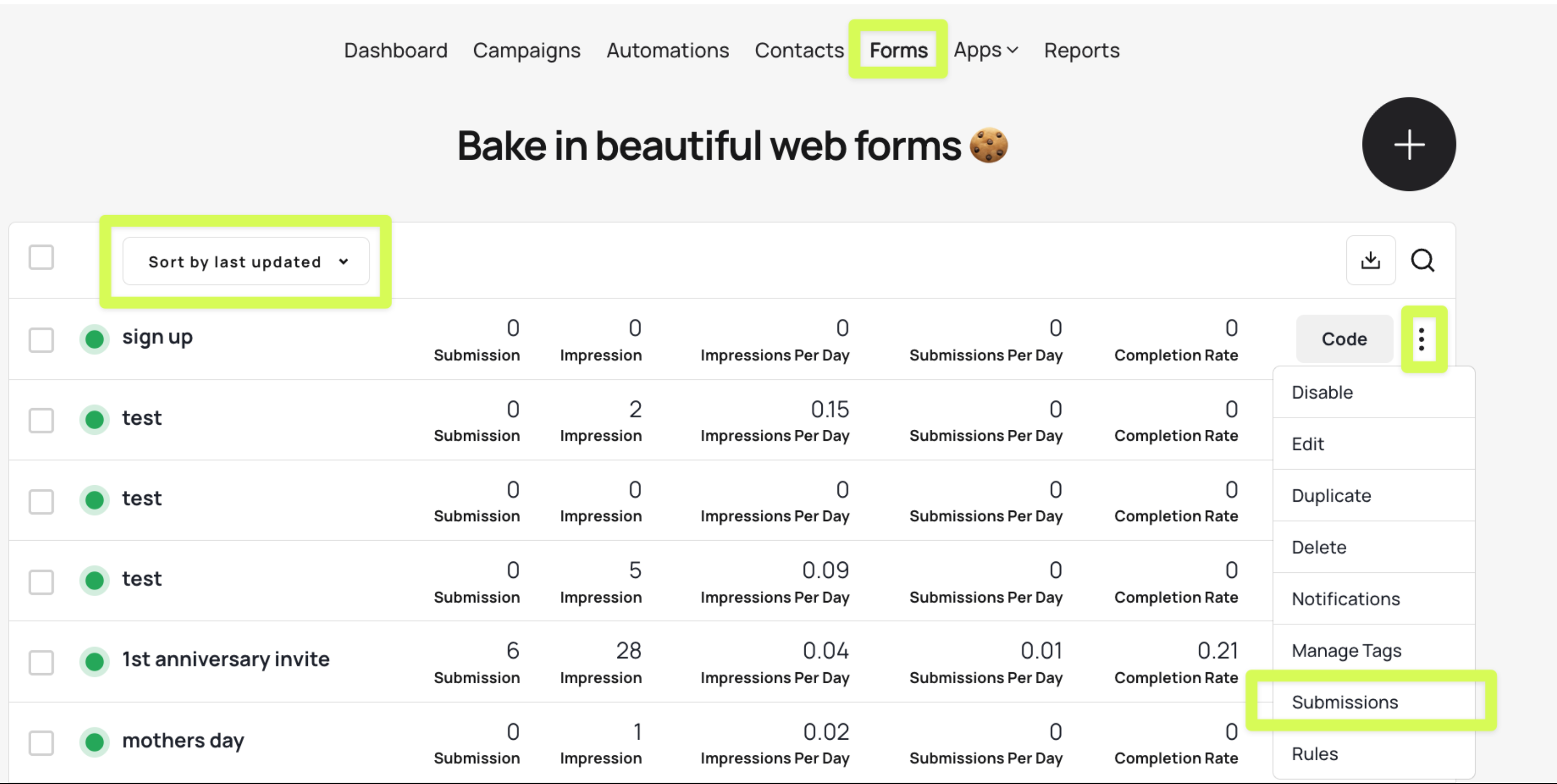Click the cookie emoji in heading
Image resolution: width=1557 pixels, height=784 pixels.
[989, 145]
